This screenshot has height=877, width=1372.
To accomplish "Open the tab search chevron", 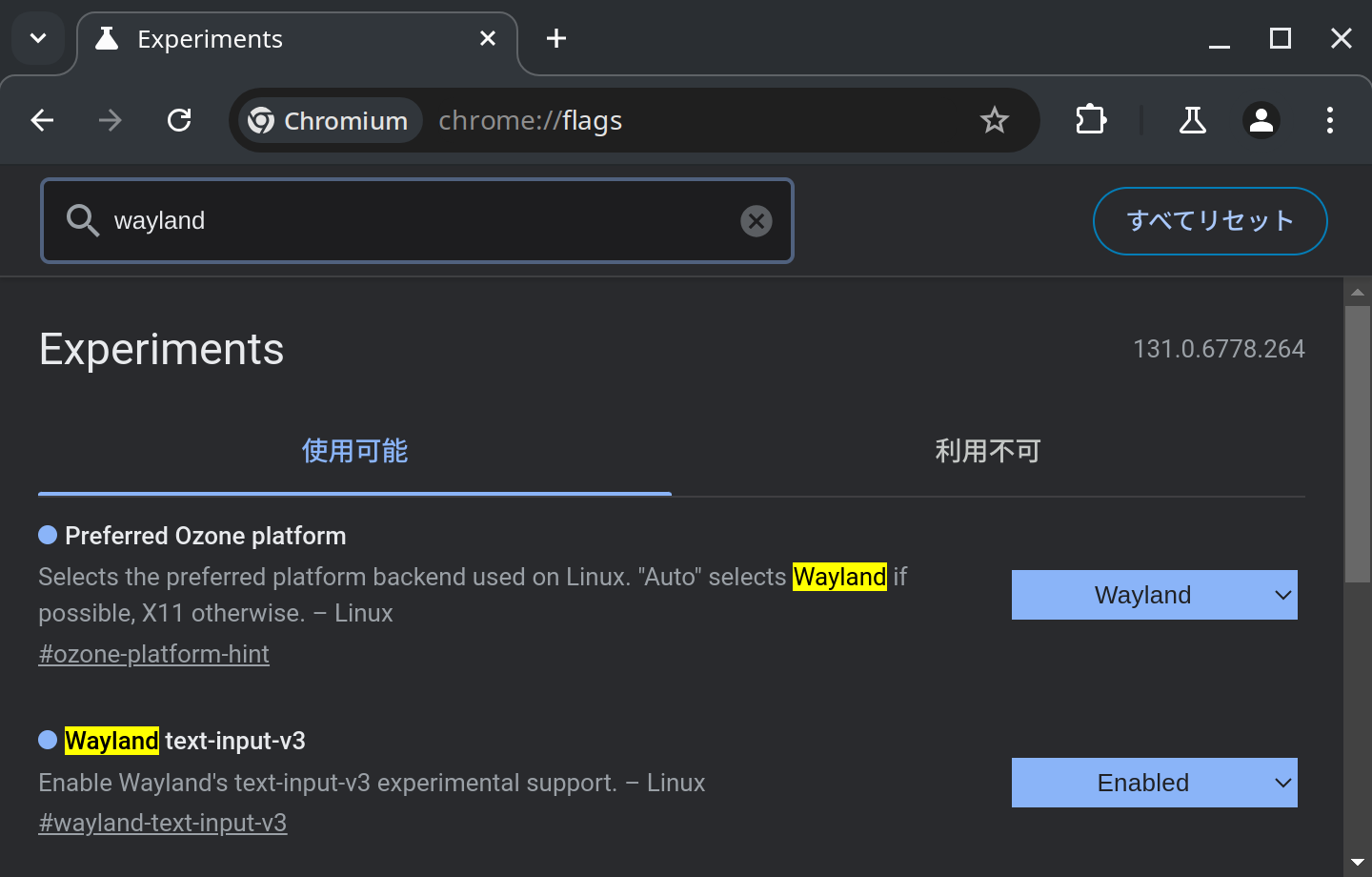I will (x=38, y=38).
